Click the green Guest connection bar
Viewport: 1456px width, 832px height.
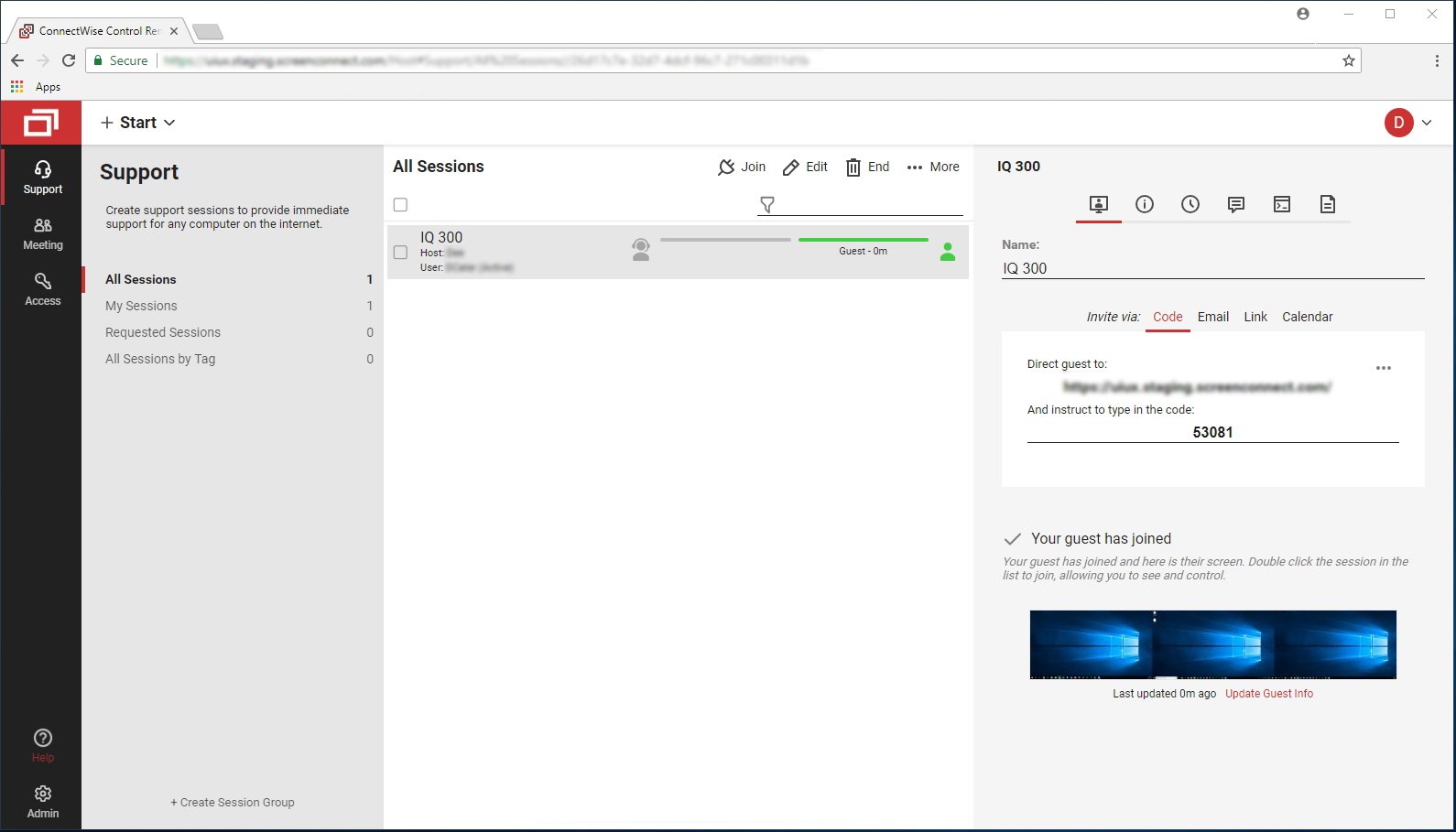coord(864,240)
